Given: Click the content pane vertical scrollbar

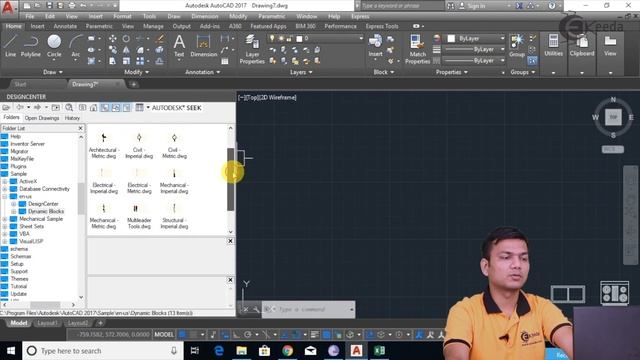Looking at the screenshot, I should [231, 180].
